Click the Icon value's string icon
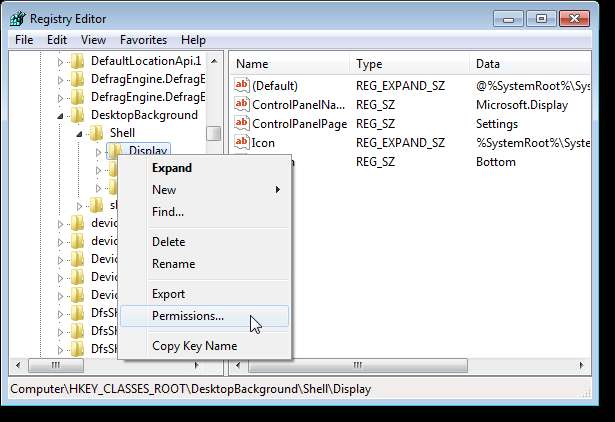Screen dimensions: 615x422 pyautogui.click(x=242, y=142)
